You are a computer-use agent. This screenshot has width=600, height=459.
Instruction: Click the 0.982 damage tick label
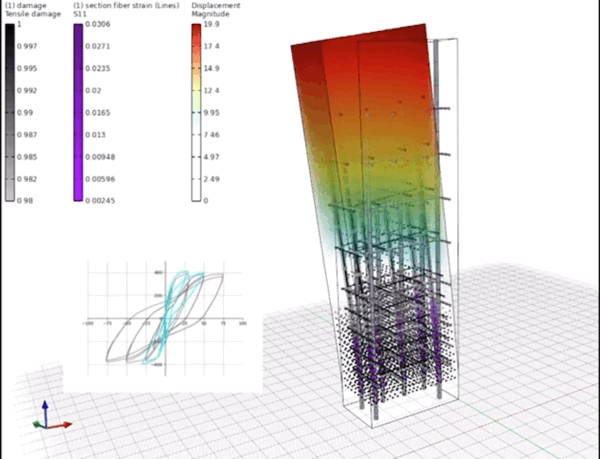point(27,179)
